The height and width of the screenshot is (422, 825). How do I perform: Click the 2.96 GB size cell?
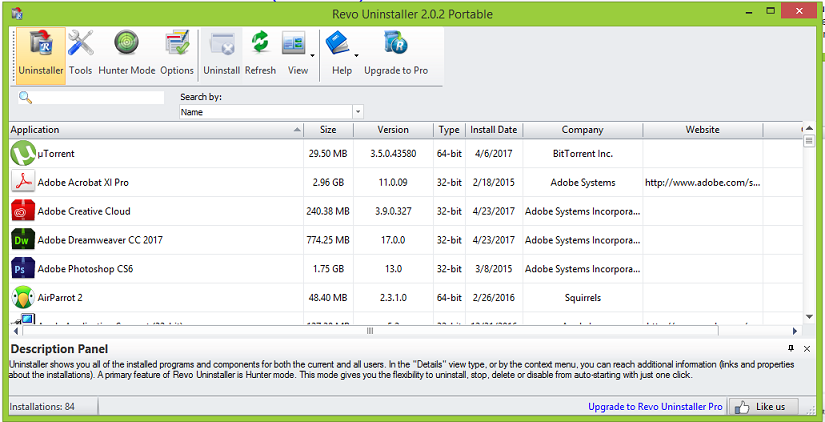pos(328,183)
